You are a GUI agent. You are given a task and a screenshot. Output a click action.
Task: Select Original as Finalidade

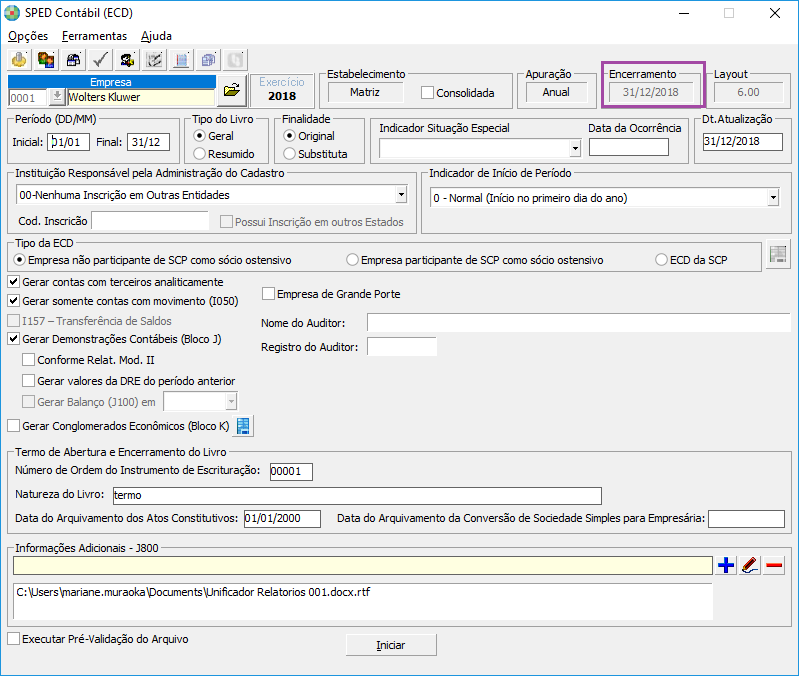(289, 136)
